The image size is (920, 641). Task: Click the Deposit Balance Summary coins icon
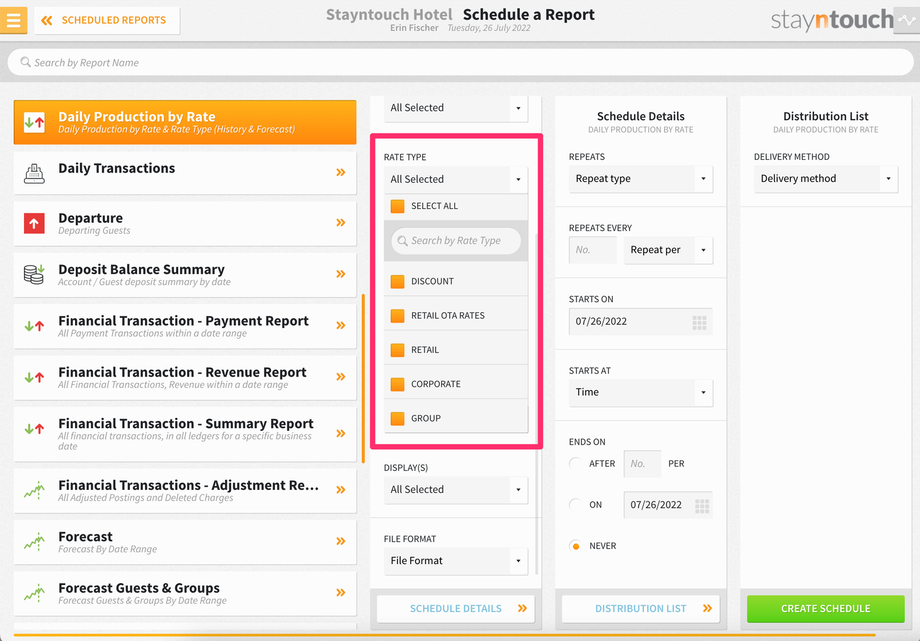click(34, 274)
